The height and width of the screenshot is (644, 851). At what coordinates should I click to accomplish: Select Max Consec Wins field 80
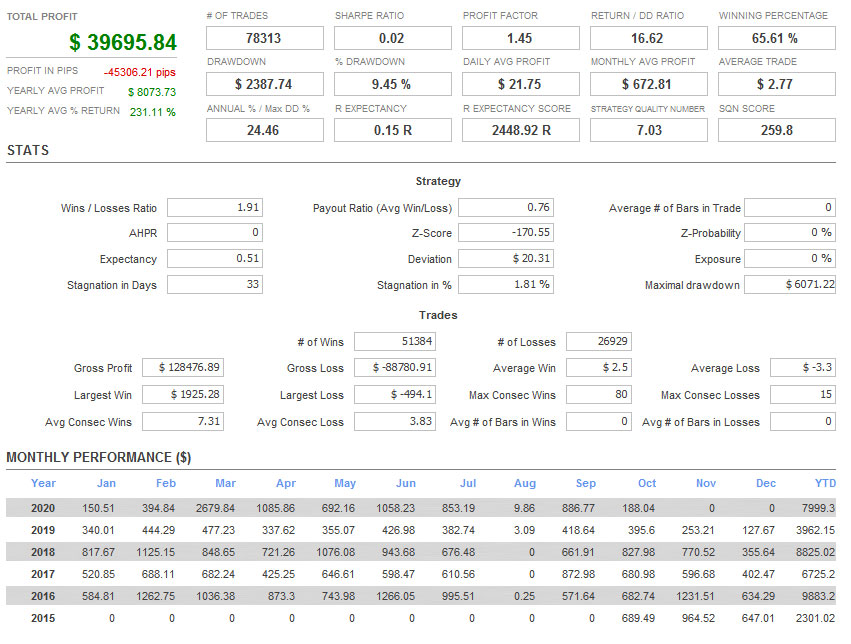599,394
